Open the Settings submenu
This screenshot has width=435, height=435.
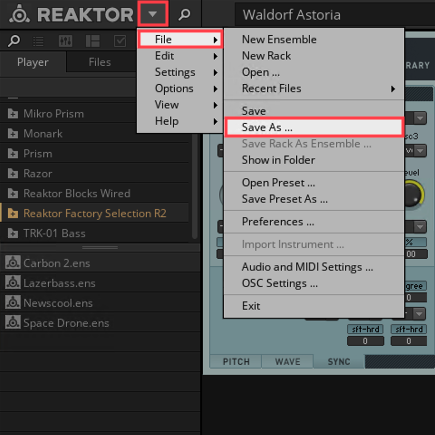[x=180, y=72]
